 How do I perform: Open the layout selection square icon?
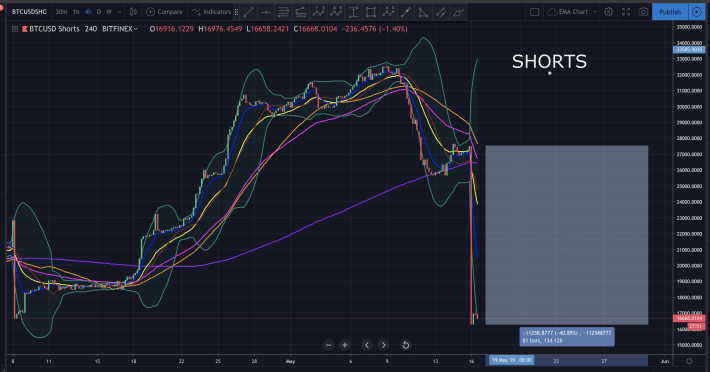[534, 12]
